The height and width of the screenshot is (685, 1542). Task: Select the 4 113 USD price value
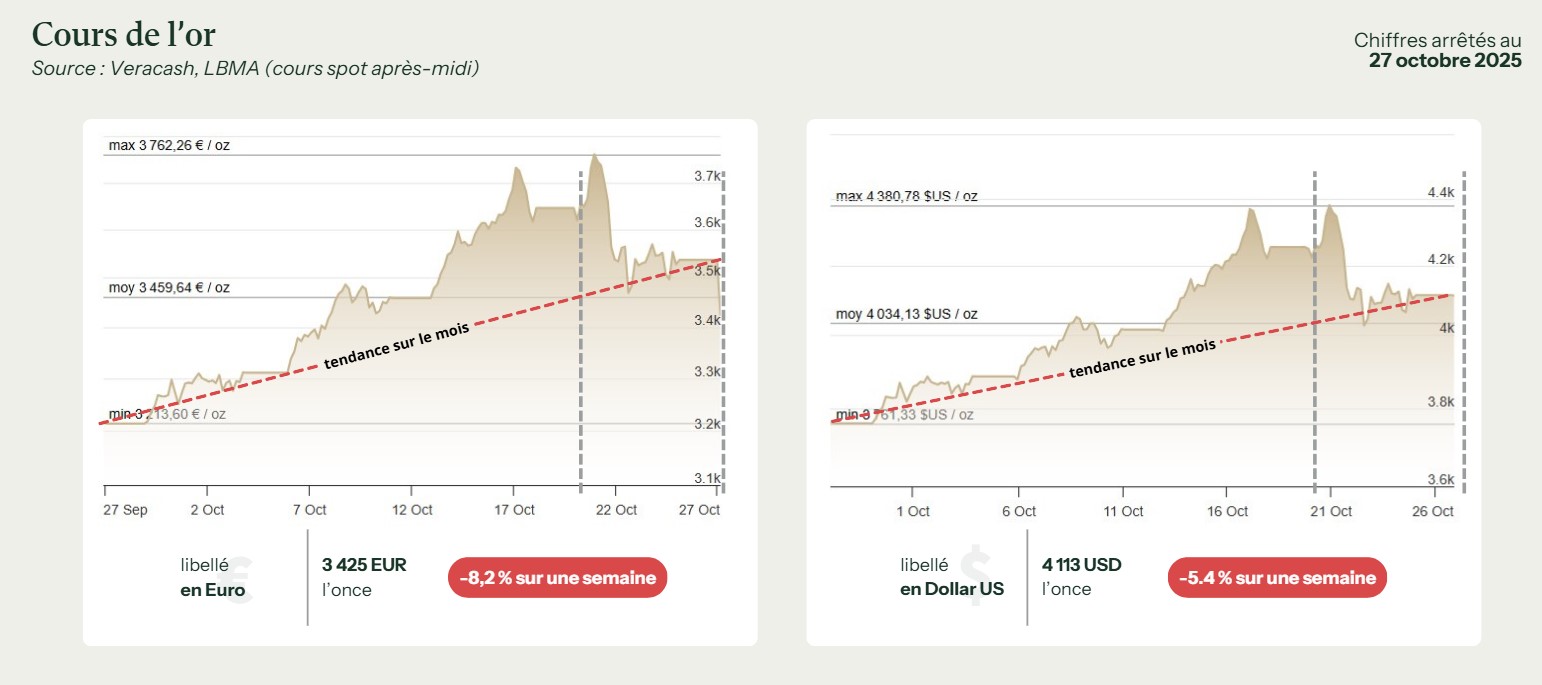click(x=1081, y=565)
